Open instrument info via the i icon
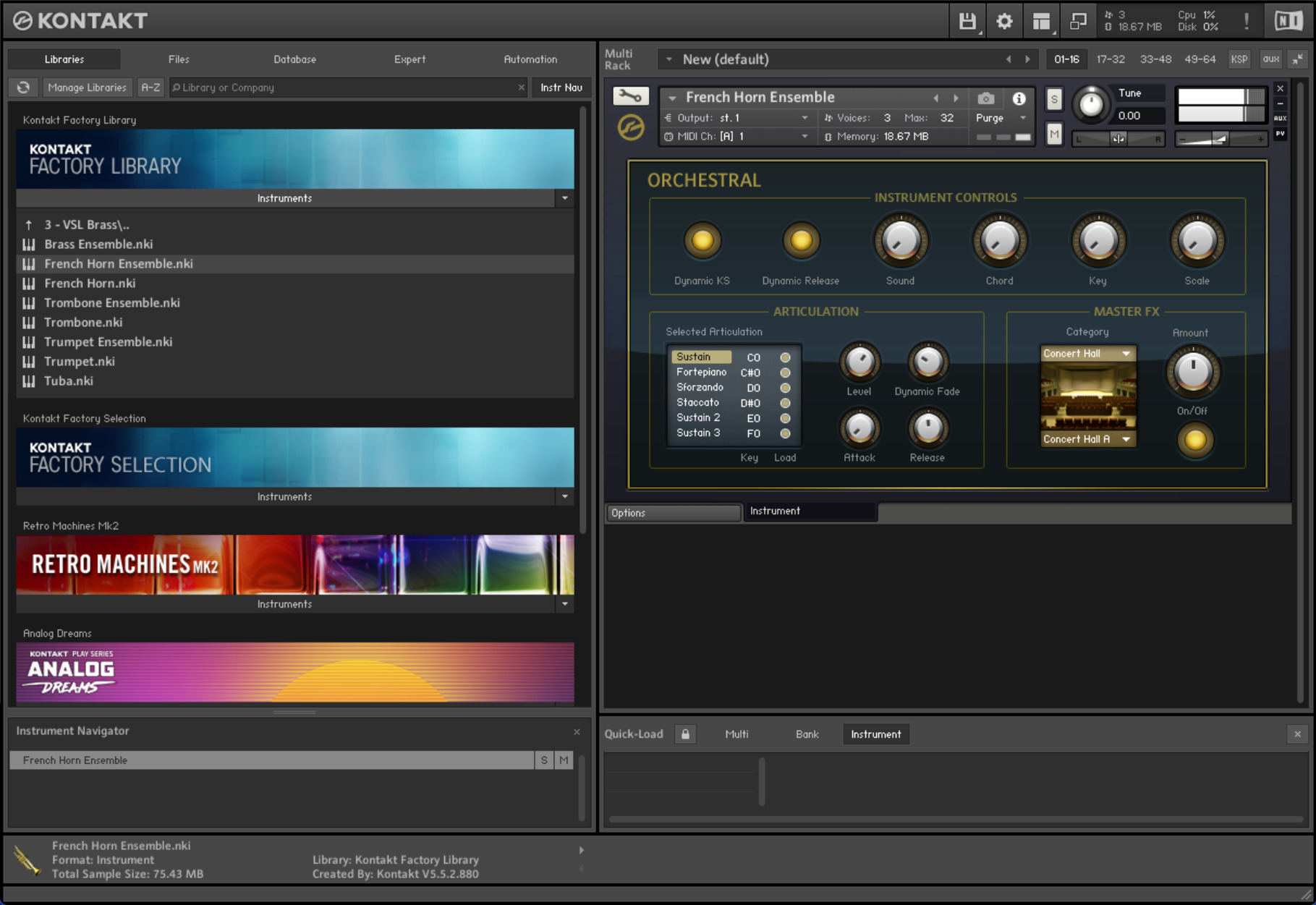The height and width of the screenshot is (905, 1316). pyautogui.click(x=1020, y=97)
